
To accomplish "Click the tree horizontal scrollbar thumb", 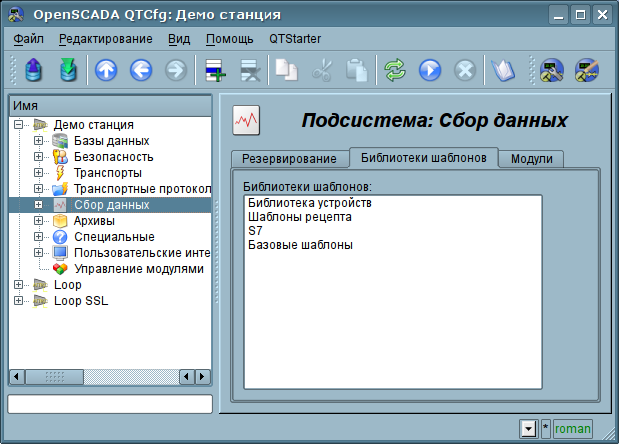I will coord(54,377).
